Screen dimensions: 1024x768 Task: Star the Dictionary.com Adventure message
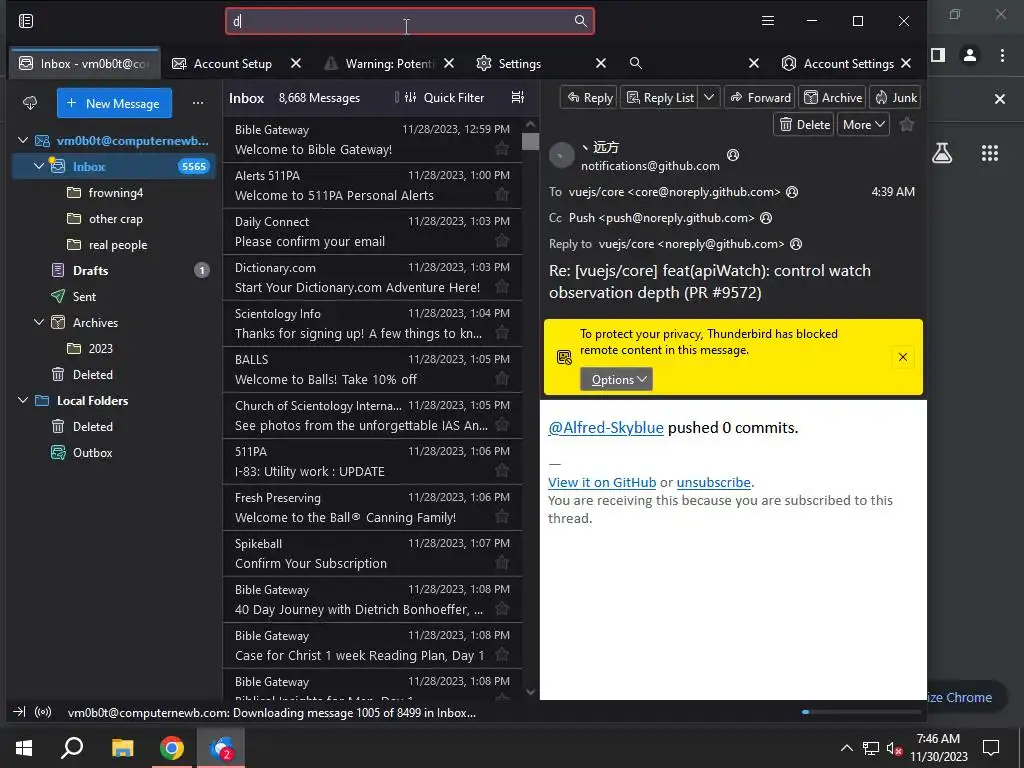tap(502, 286)
